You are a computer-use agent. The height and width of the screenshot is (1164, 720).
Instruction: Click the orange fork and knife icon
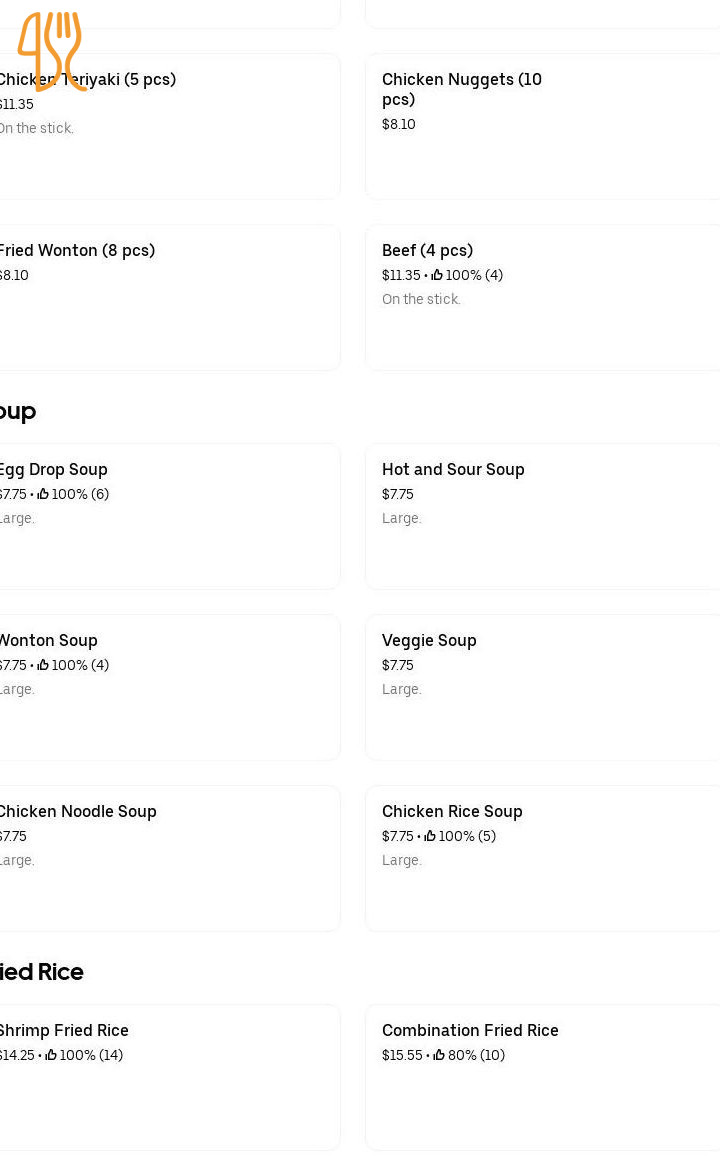[52, 52]
